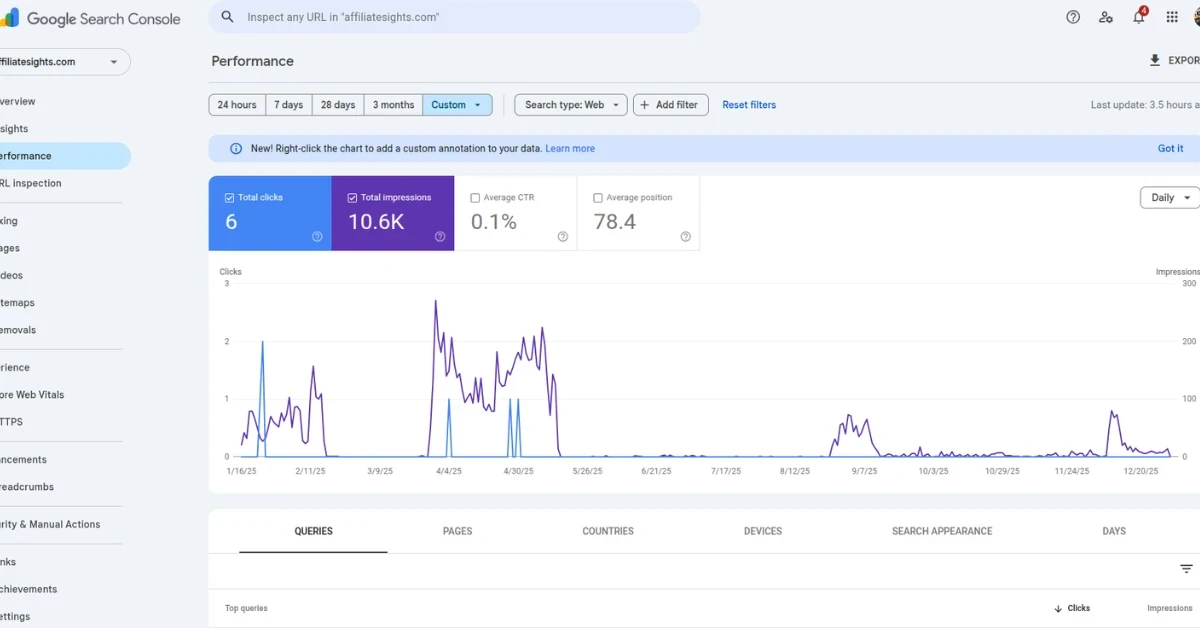Enable the Average CTR checkbox
The width and height of the screenshot is (1200, 628).
pyautogui.click(x=475, y=198)
